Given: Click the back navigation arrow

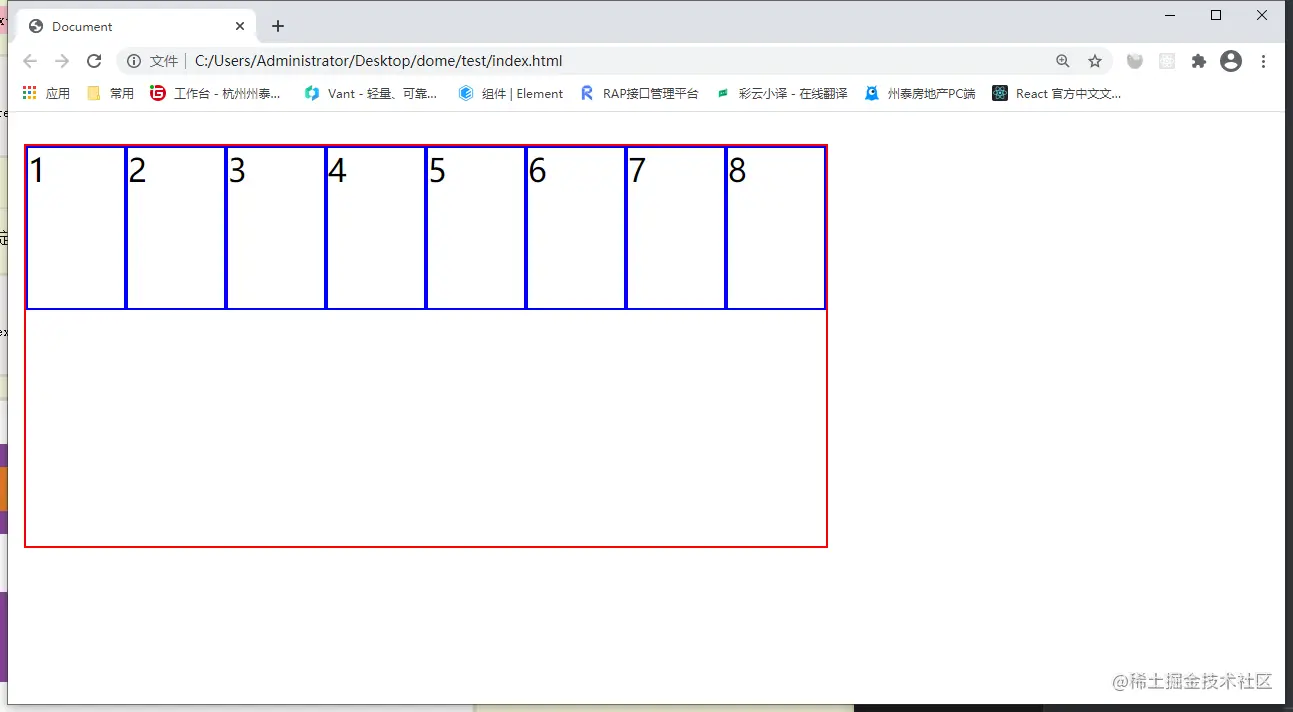Looking at the screenshot, I should tap(30, 60).
